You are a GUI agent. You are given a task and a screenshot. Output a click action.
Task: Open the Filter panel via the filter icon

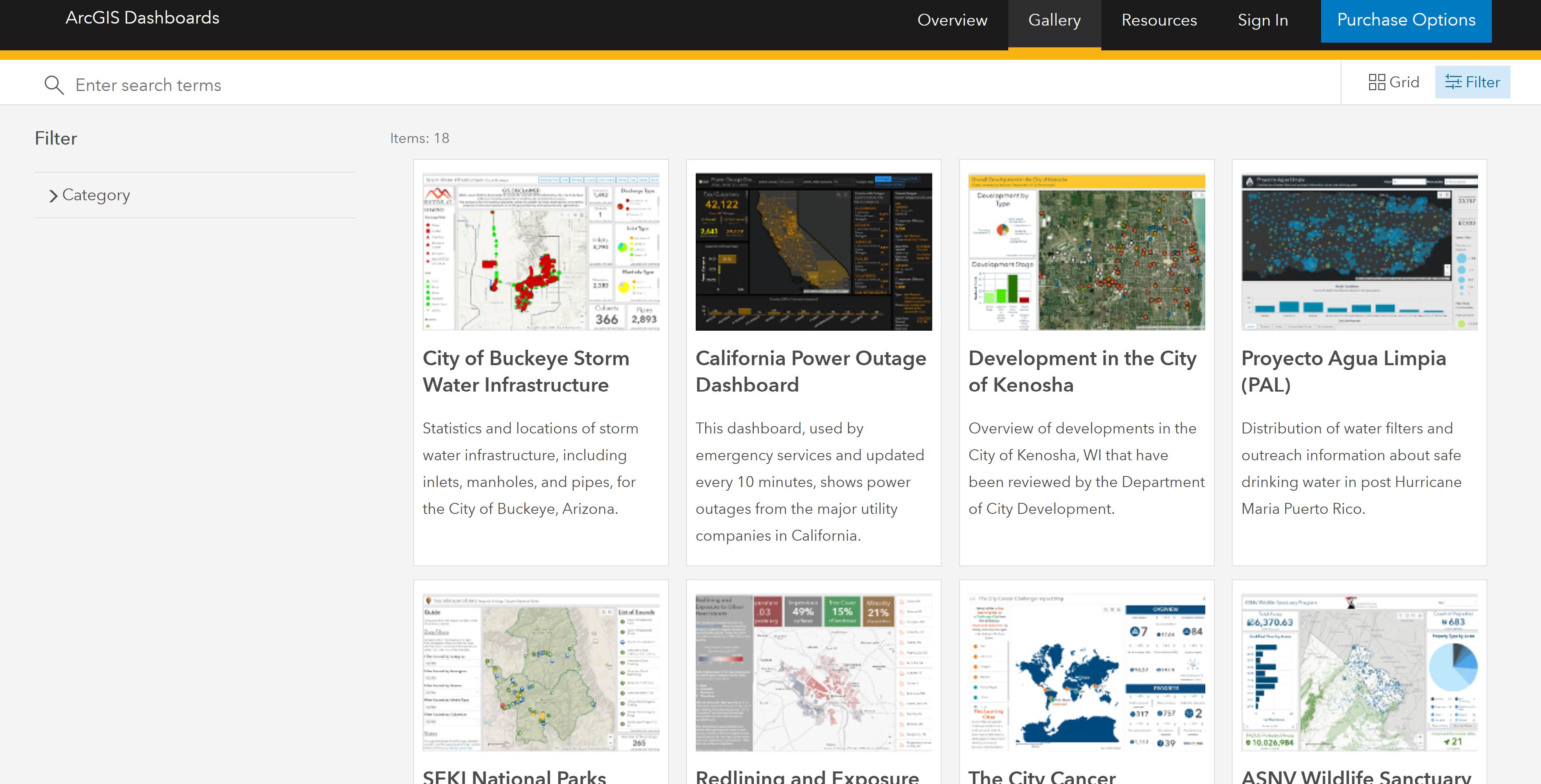pos(1472,82)
